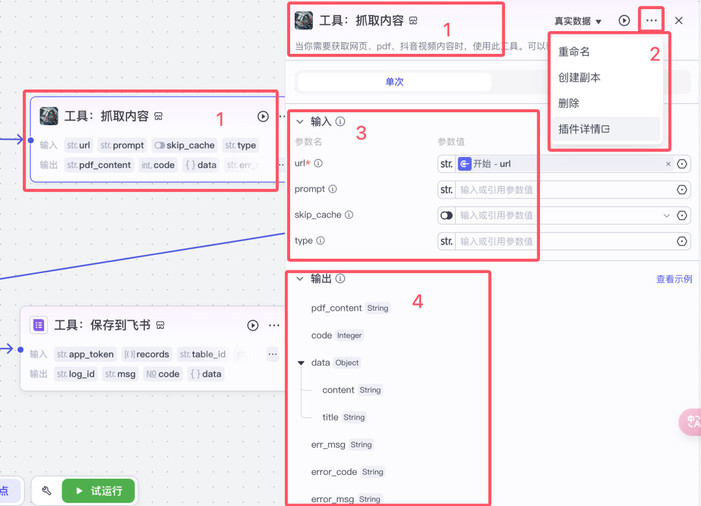Collapse the 输出 section
The image size is (701, 506).
[300, 279]
